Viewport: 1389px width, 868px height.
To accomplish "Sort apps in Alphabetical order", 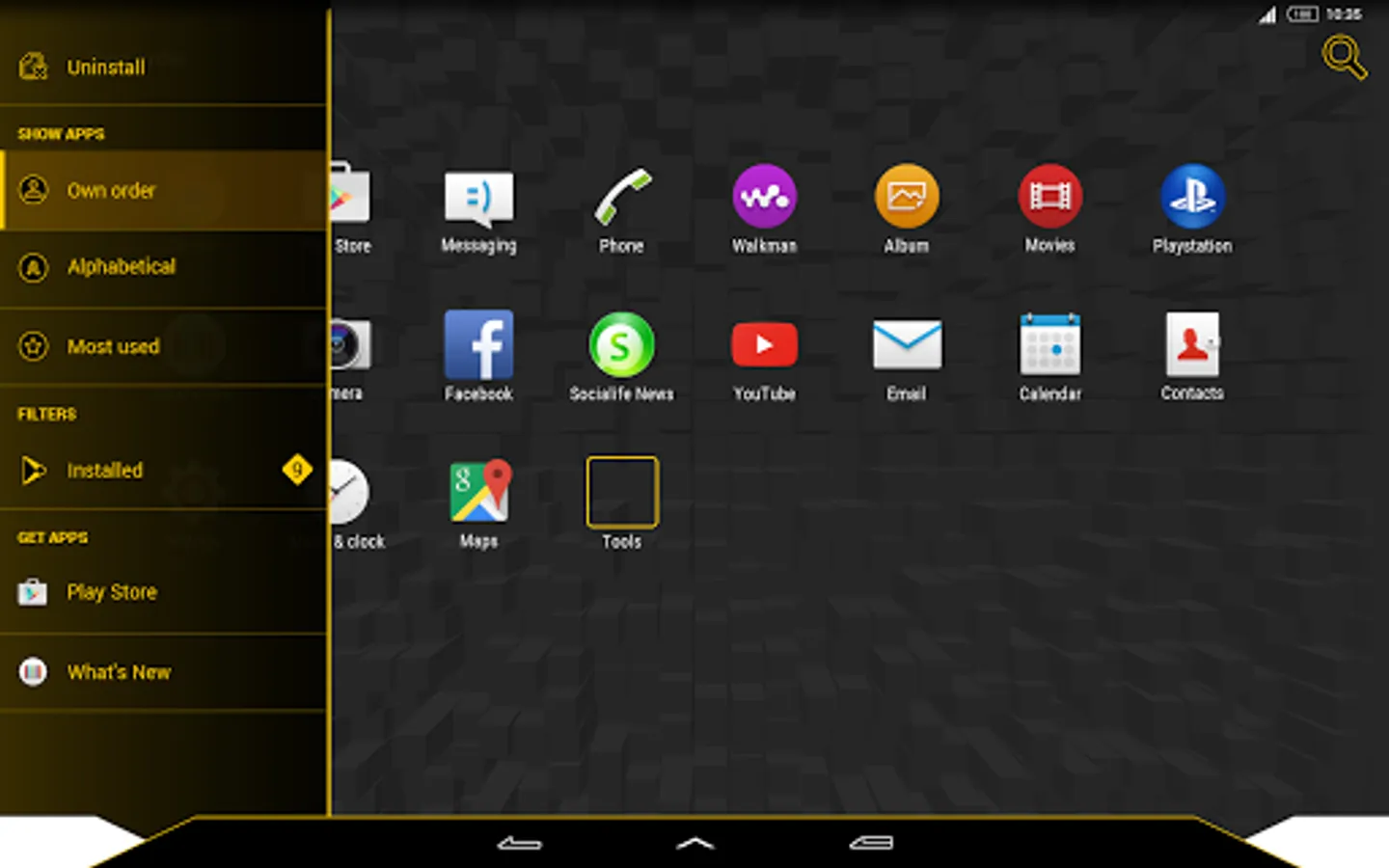I will (163, 267).
